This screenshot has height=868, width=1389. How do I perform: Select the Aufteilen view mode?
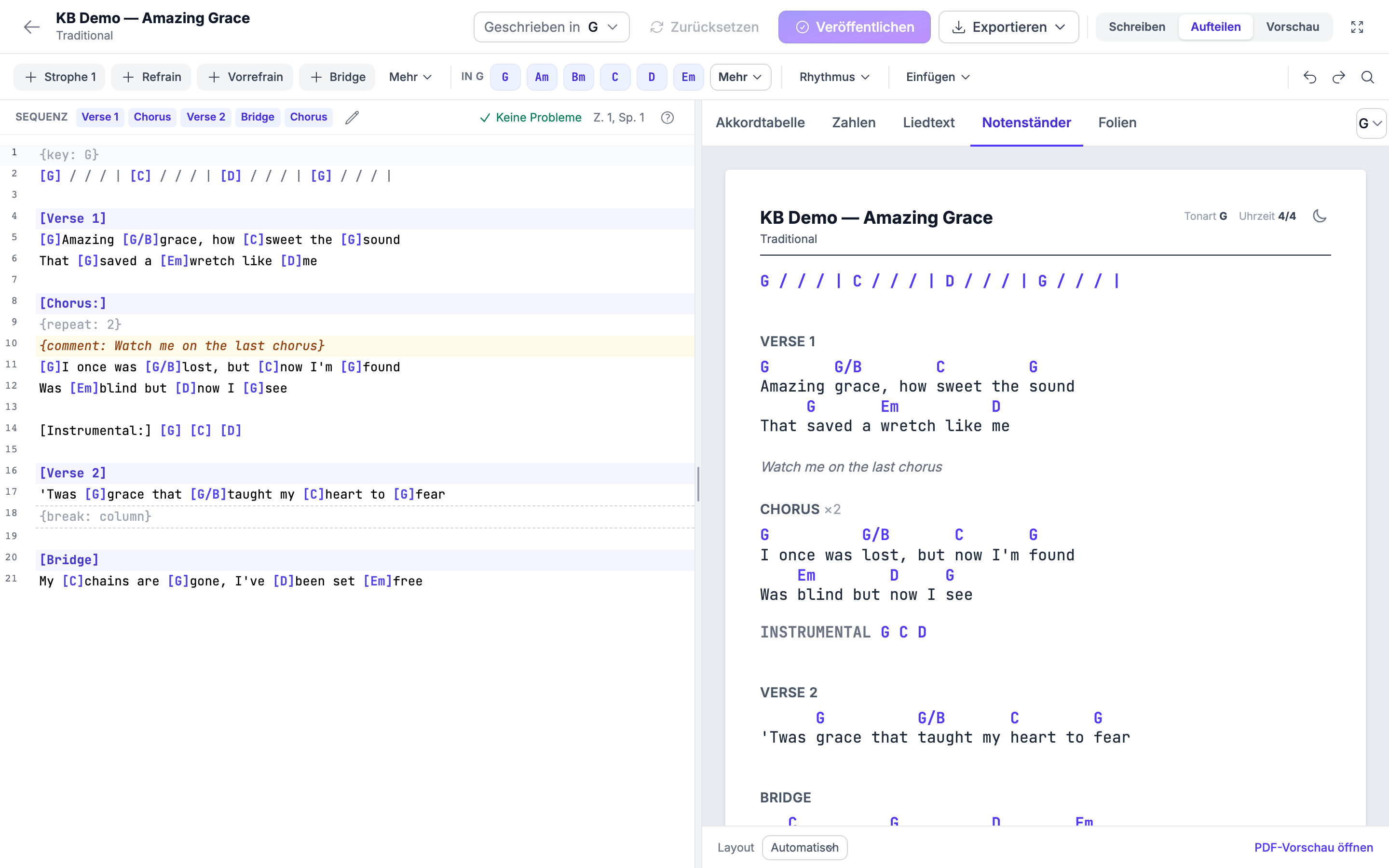click(1215, 27)
